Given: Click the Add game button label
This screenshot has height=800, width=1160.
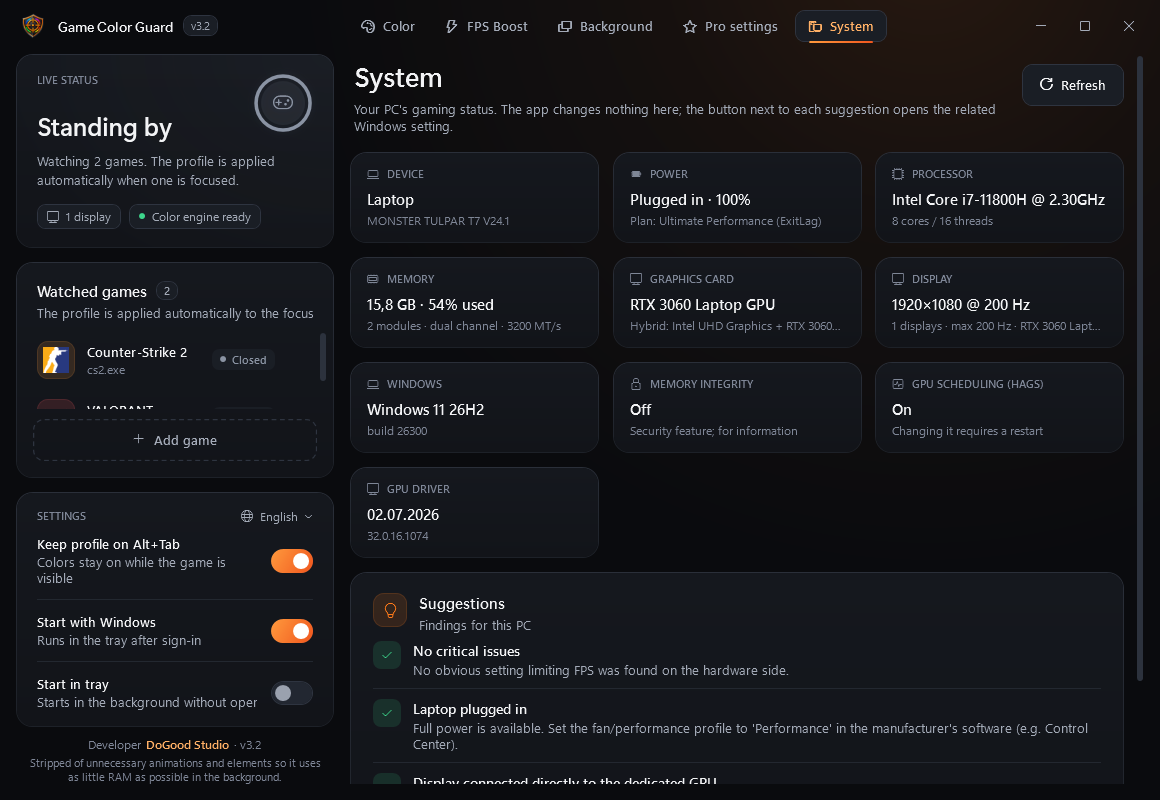Looking at the screenshot, I should pyautogui.click(x=185, y=440).
